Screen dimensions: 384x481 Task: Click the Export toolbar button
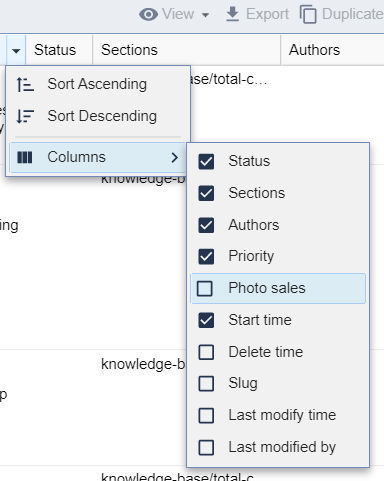click(x=257, y=14)
